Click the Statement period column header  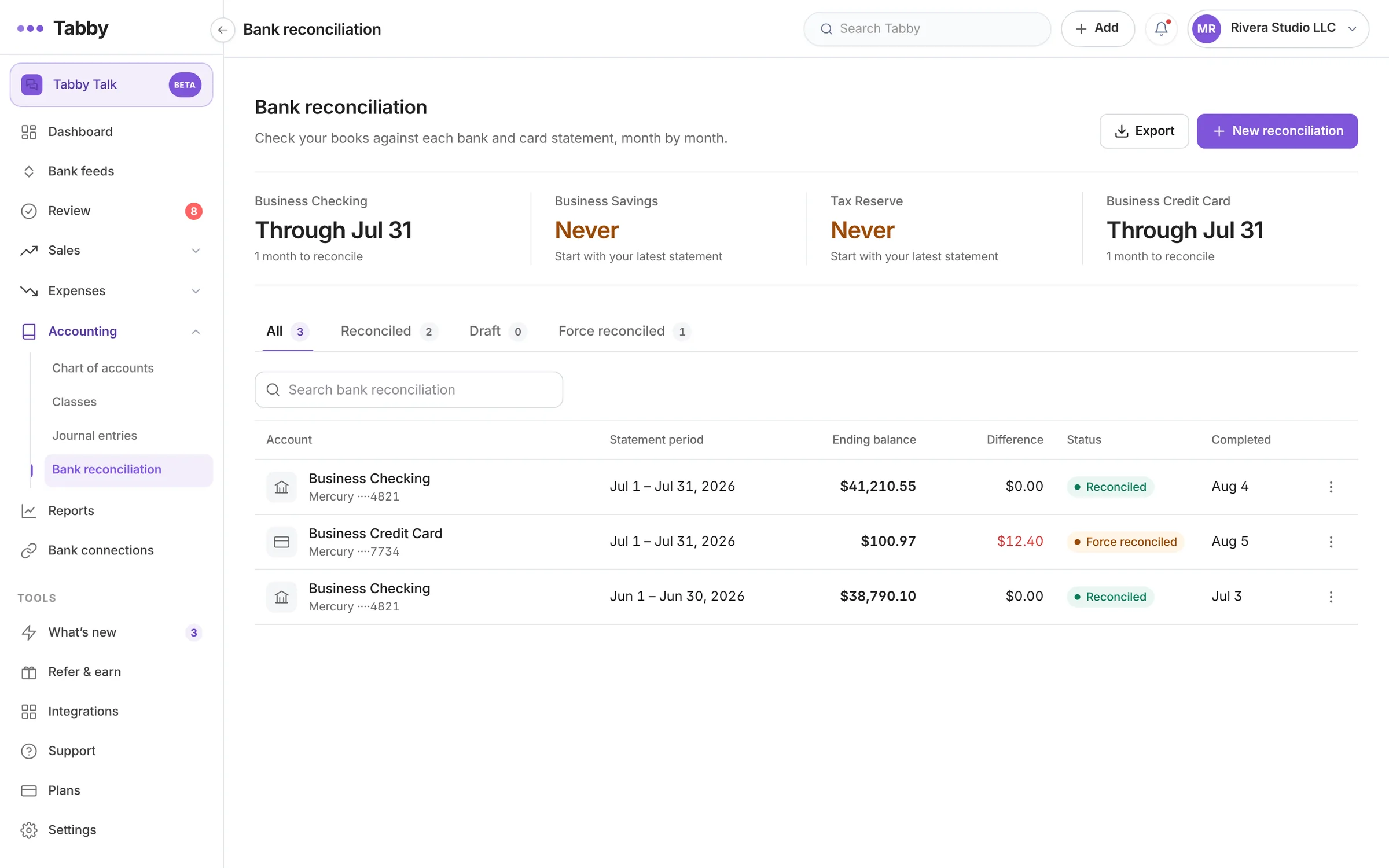point(656,440)
